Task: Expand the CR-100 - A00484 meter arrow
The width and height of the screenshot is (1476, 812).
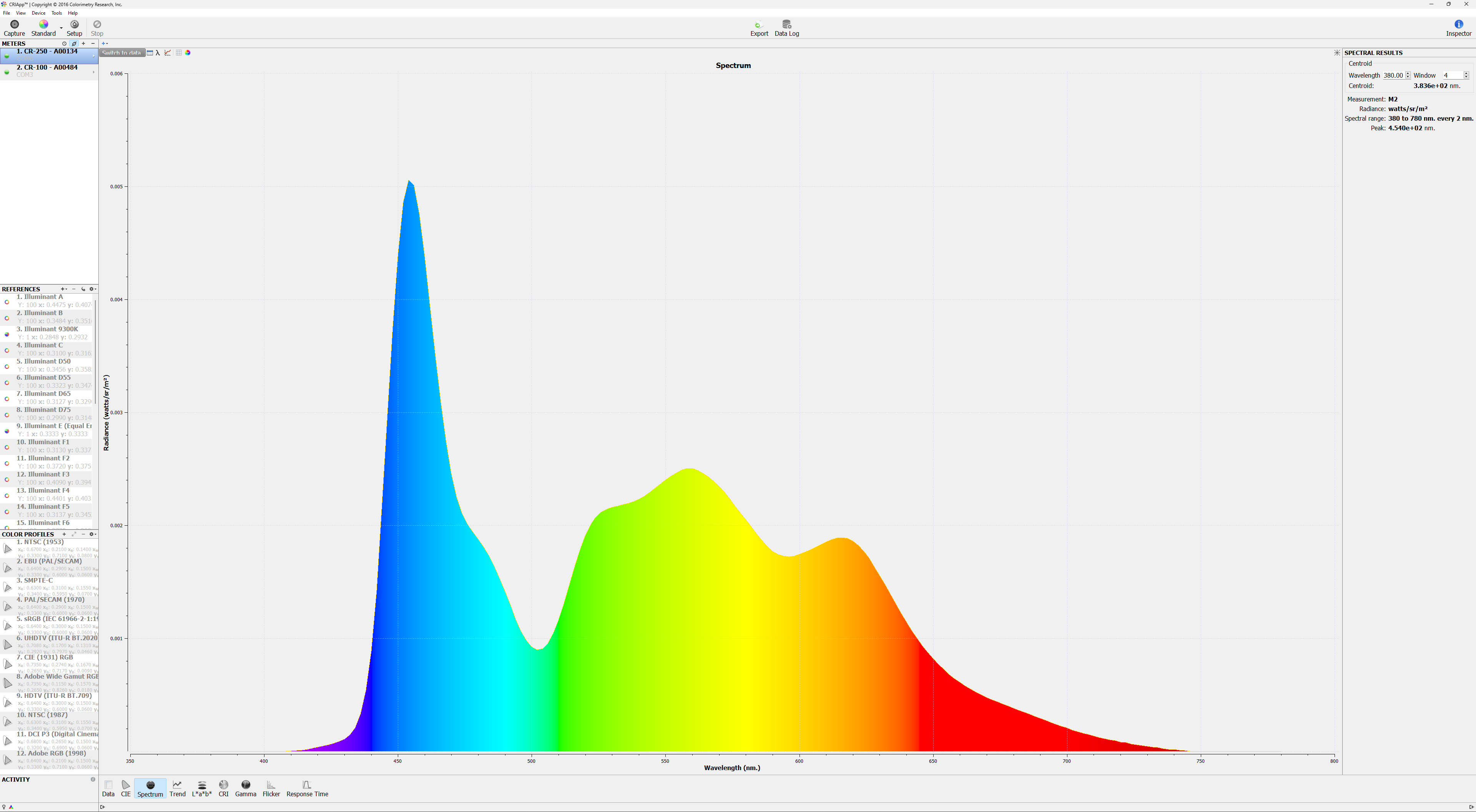Action: [93, 71]
